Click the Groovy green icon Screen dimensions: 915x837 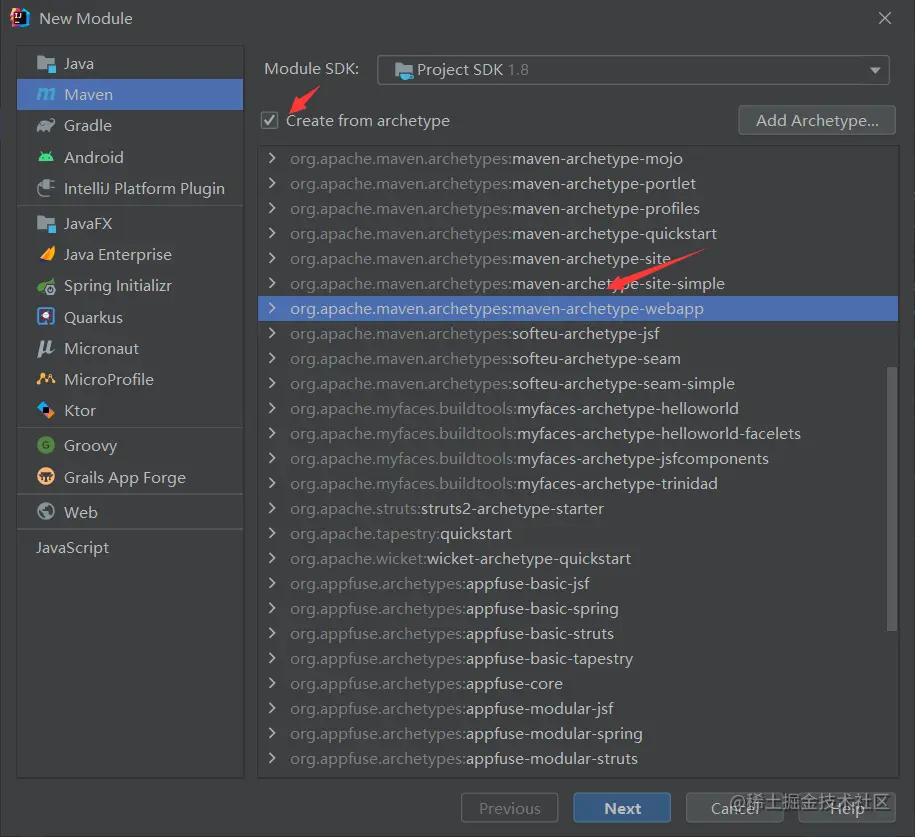46,445
